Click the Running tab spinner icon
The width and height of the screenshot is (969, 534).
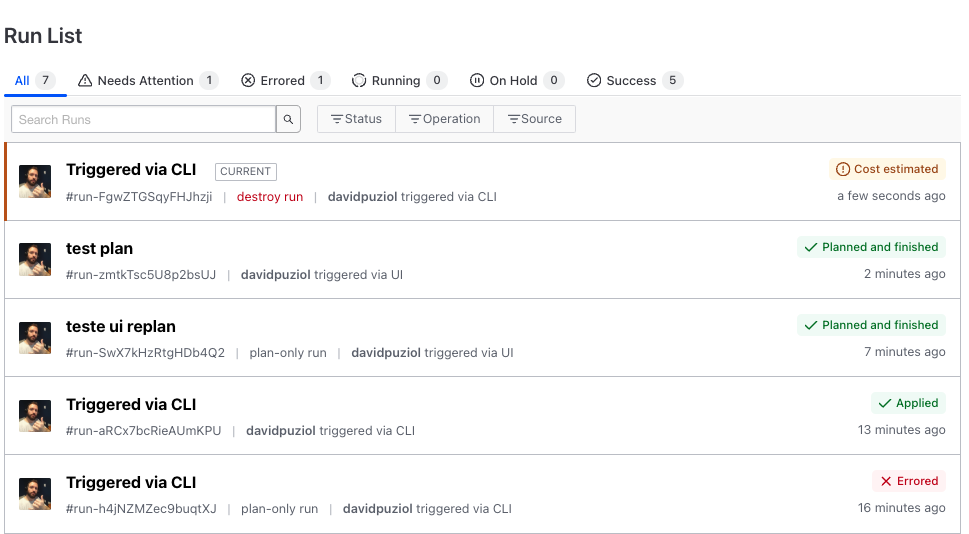(x=359, y=81)
